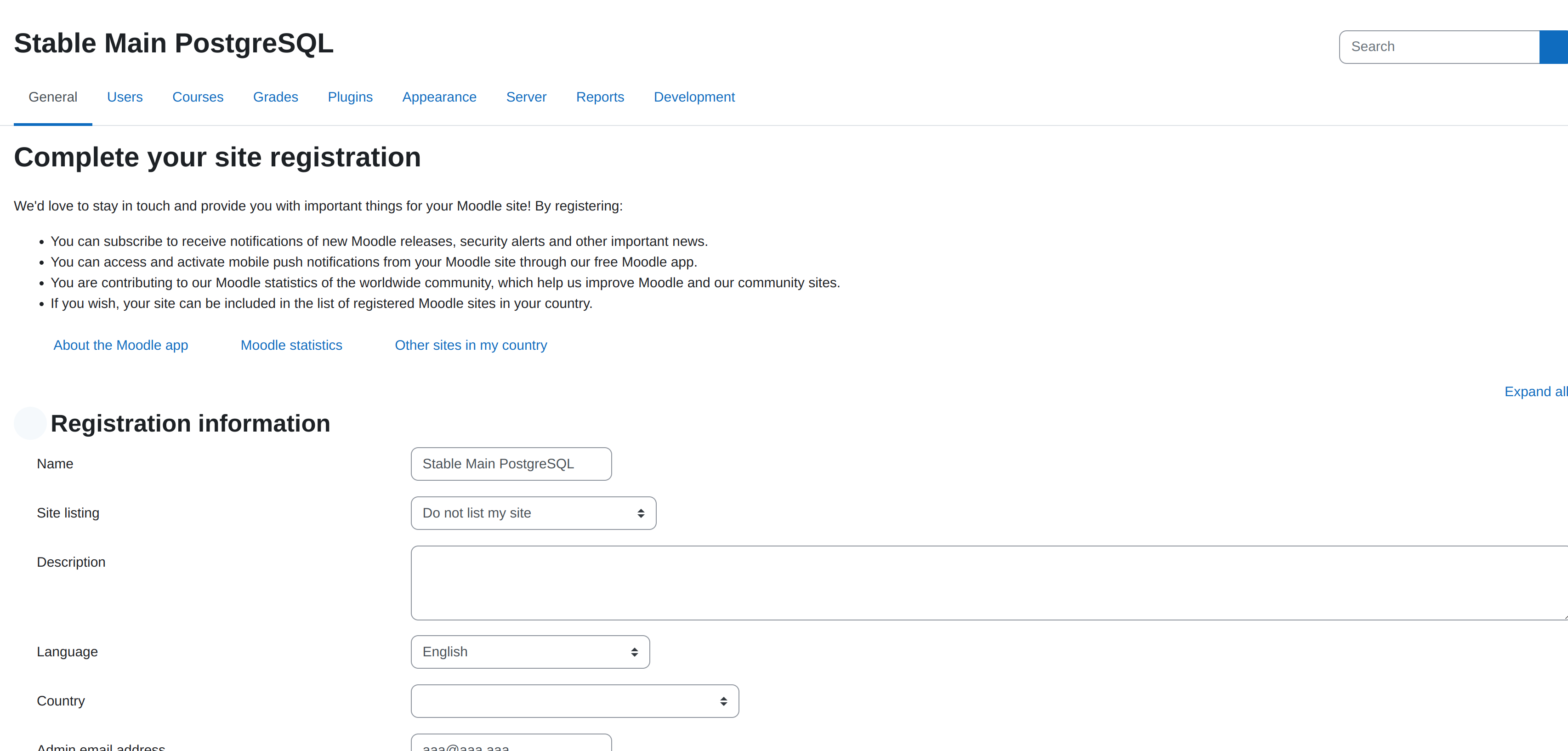Open the Site listing dropdown
The image size is (1568, 751).
click(x=533, y=513)
